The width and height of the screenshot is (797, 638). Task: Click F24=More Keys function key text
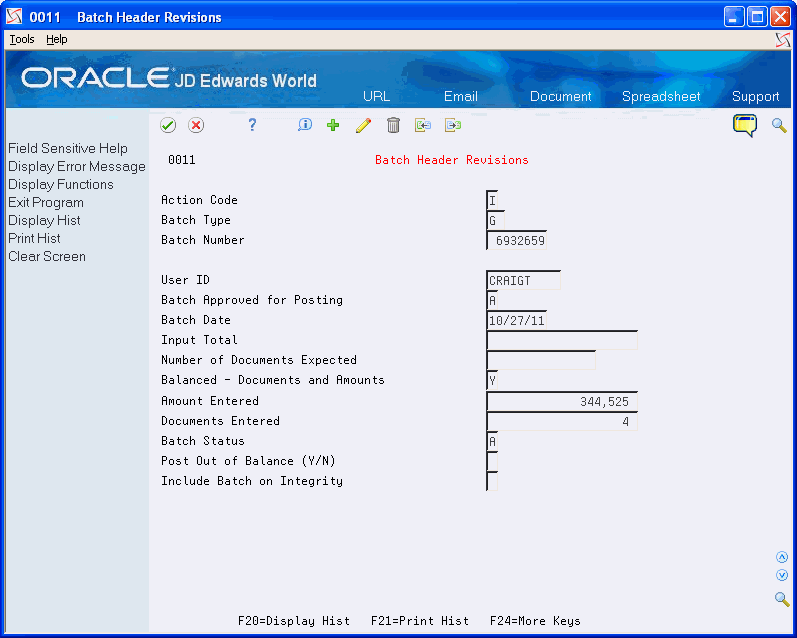pos(535,621)
